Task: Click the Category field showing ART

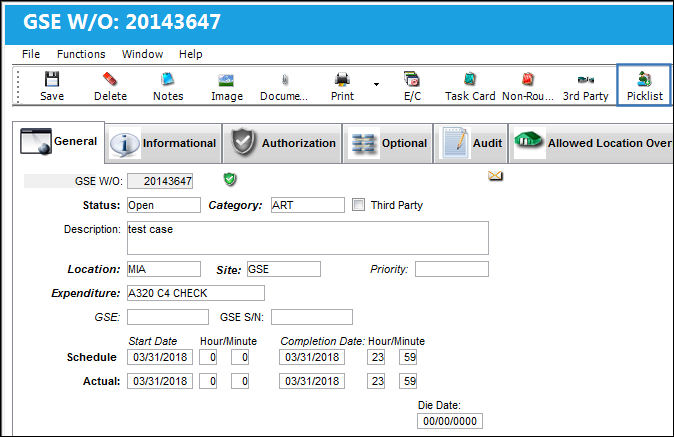Action: click(308, 205)
